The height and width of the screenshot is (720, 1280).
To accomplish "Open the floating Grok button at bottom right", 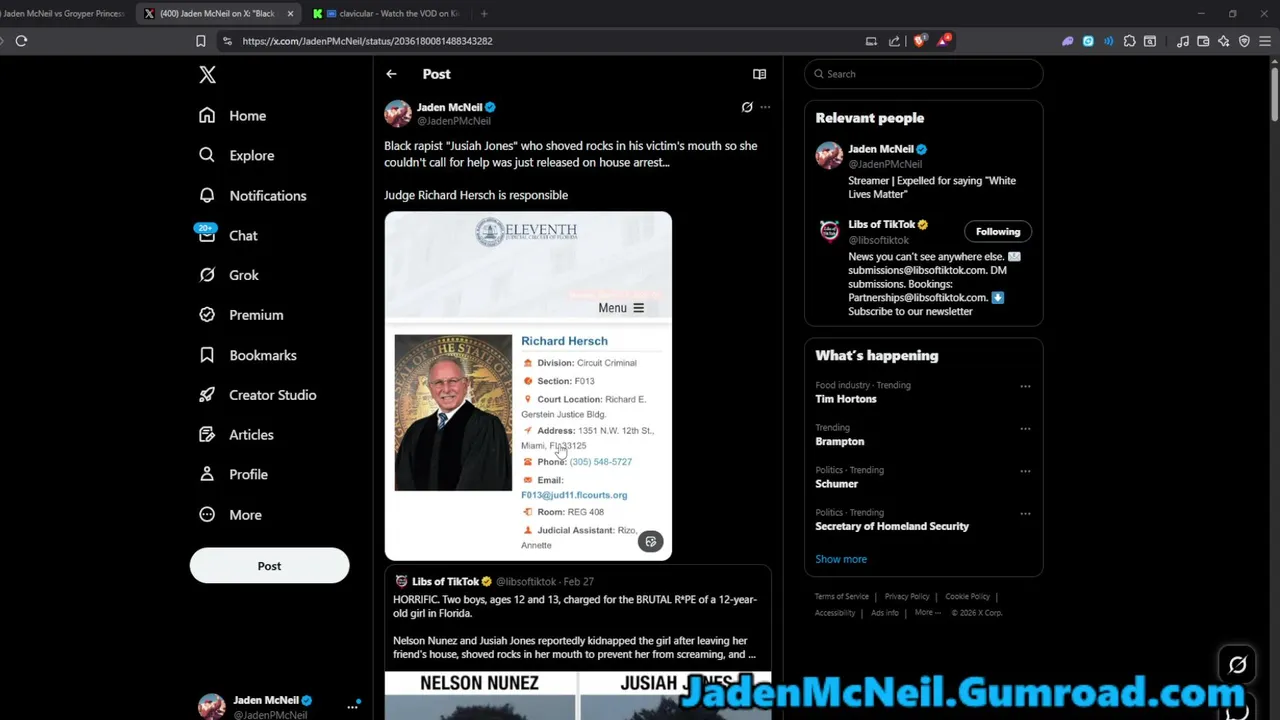I will point(1237,665).
